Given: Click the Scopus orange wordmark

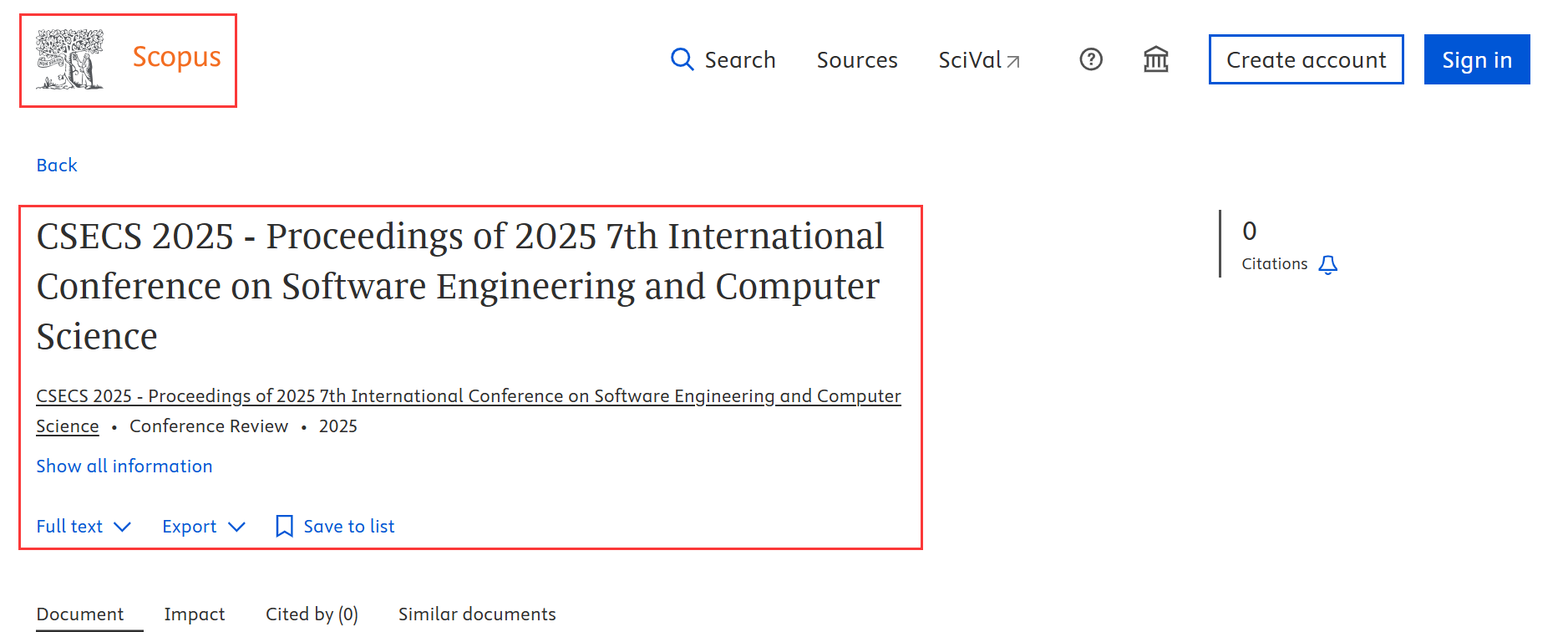Looking at the screenshot, I should (176, 57).
